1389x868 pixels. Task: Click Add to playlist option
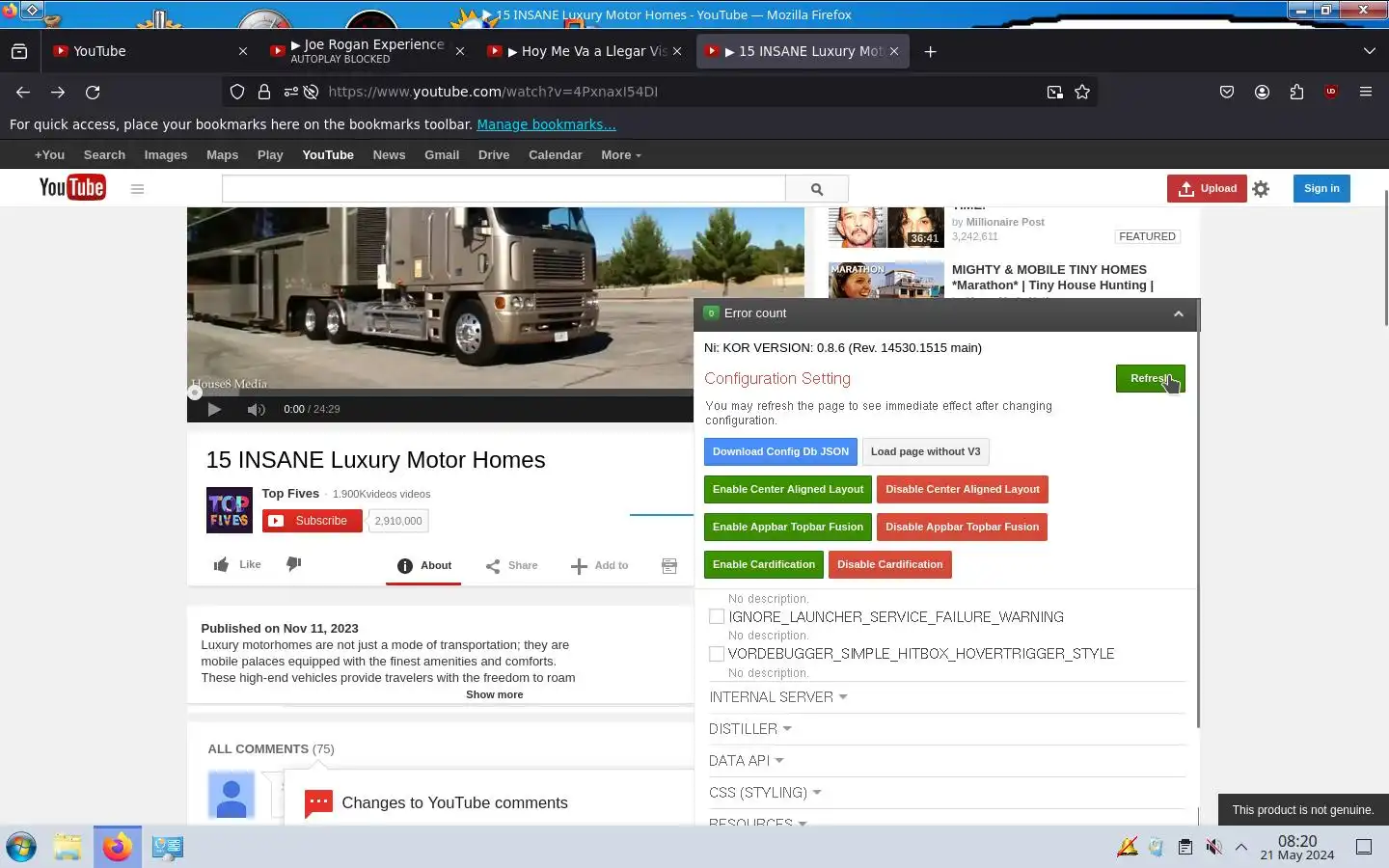599,566
